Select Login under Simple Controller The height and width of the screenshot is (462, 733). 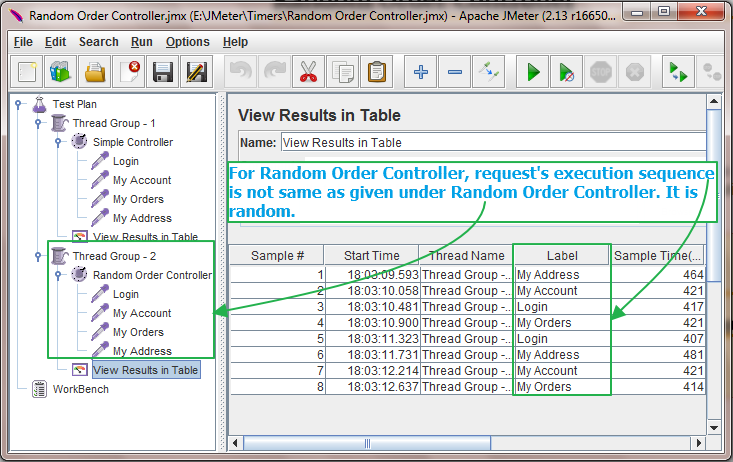click(x=126, y=161)
